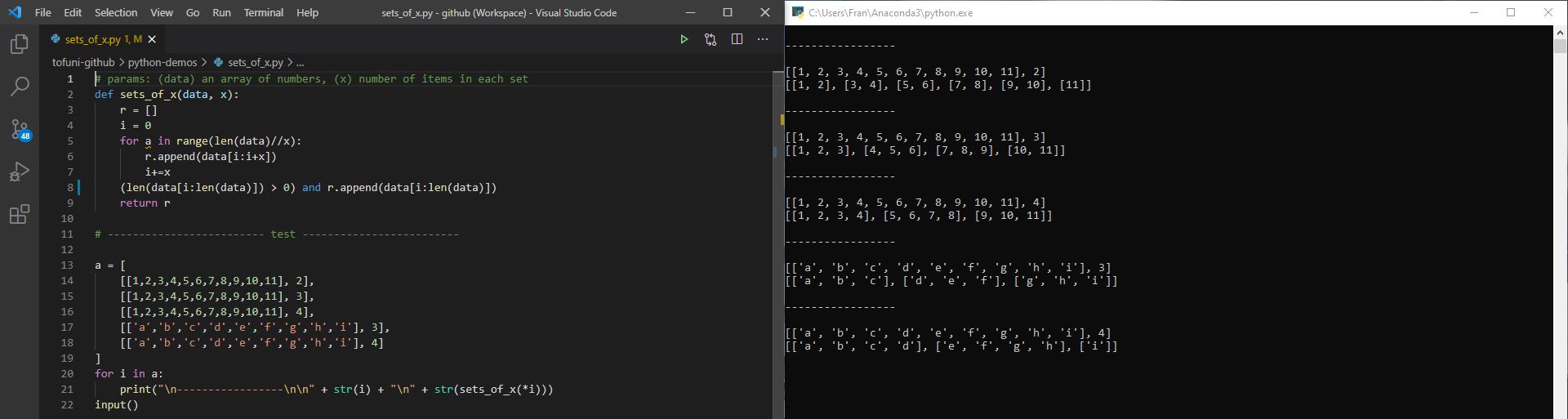Click the 'return r' code line
Viewport: 1568px width, 419px height.
tap(145, 203)
